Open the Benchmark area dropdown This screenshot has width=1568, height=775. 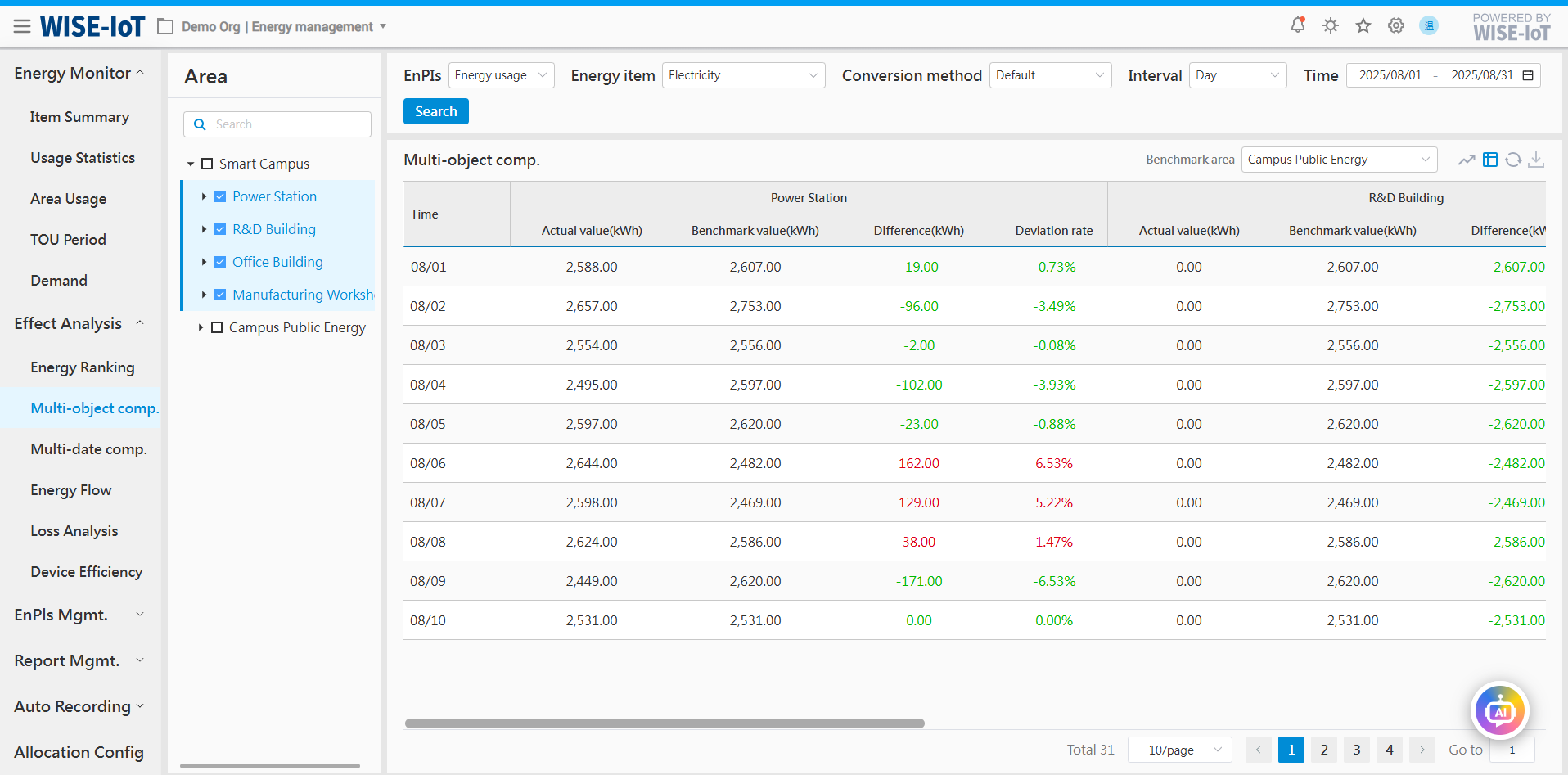[x=1338, y=160]
